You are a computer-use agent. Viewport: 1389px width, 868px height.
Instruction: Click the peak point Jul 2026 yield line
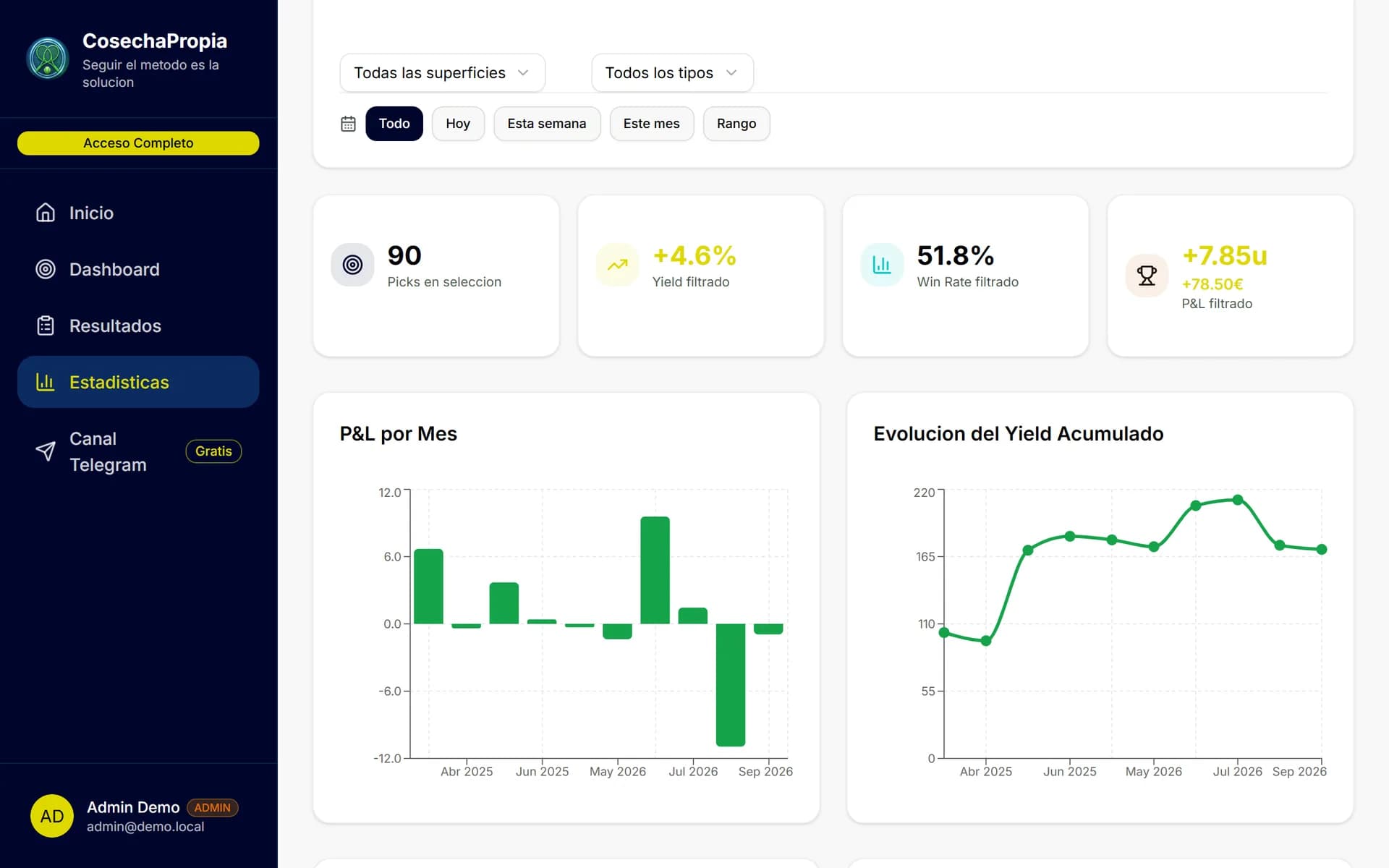pos(1238,500)
